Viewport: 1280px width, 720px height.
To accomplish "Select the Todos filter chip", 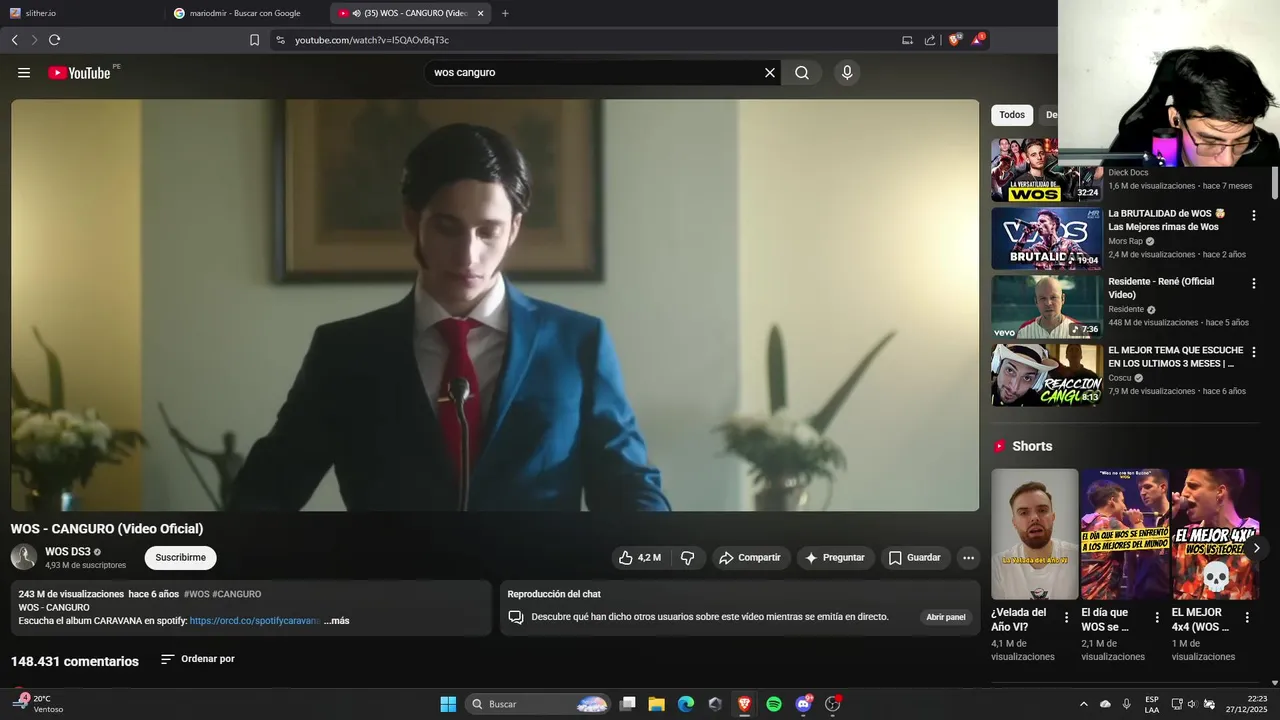I will [1012, 115].
